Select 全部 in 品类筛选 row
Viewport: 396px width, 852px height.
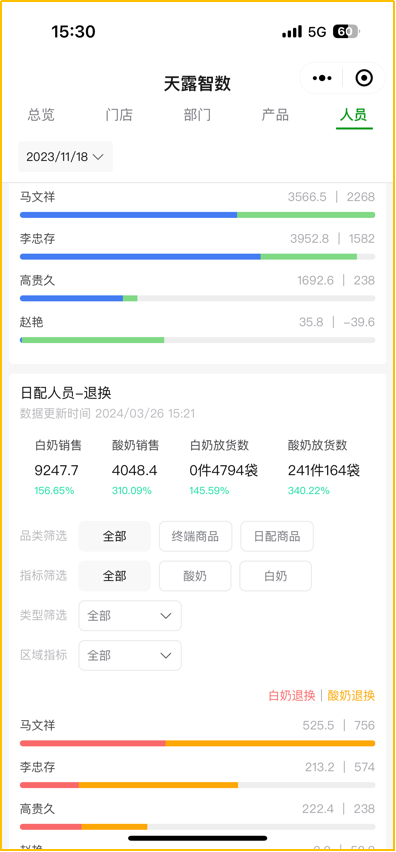point(115,536)
